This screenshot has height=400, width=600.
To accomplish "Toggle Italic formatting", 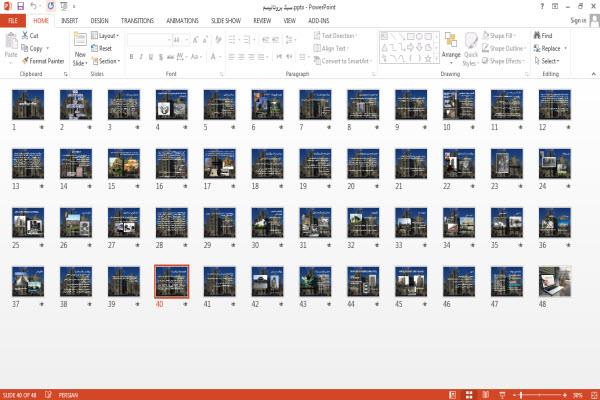I will click(141, 57).
